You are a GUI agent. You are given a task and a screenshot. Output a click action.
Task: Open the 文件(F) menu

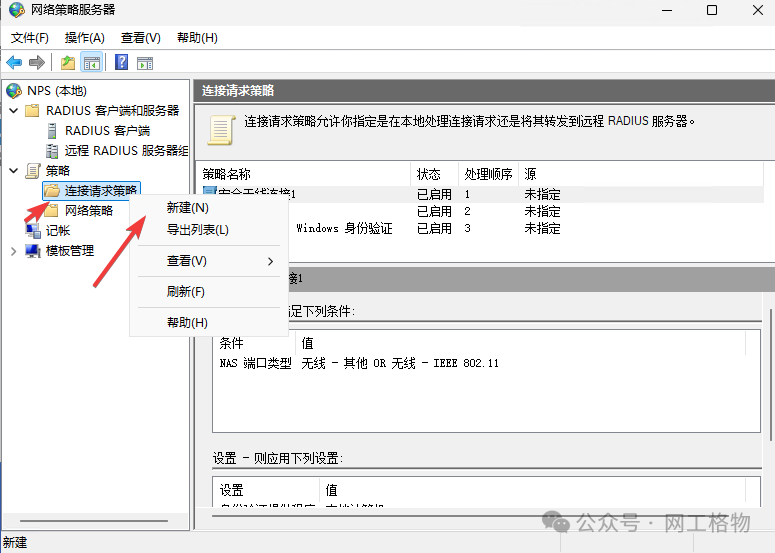click(30, 38)
